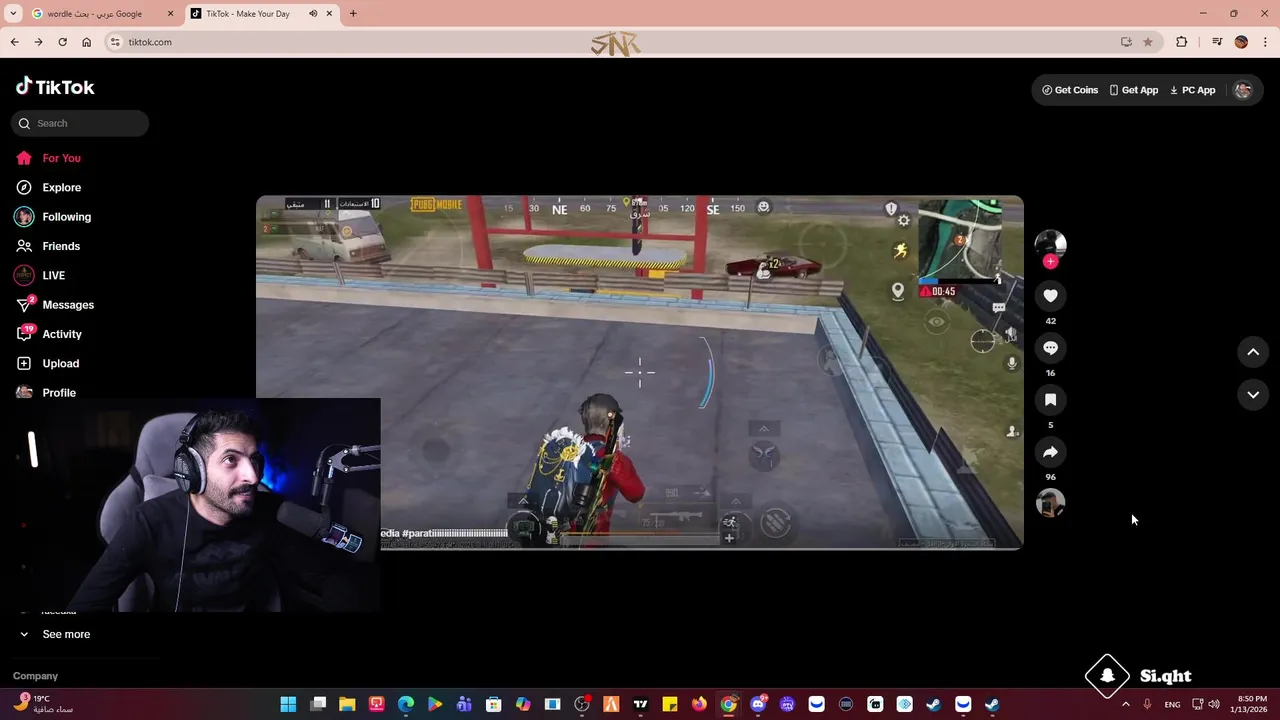Share the video via arrow icon
1280x720 pixels.
[1050, 452]
